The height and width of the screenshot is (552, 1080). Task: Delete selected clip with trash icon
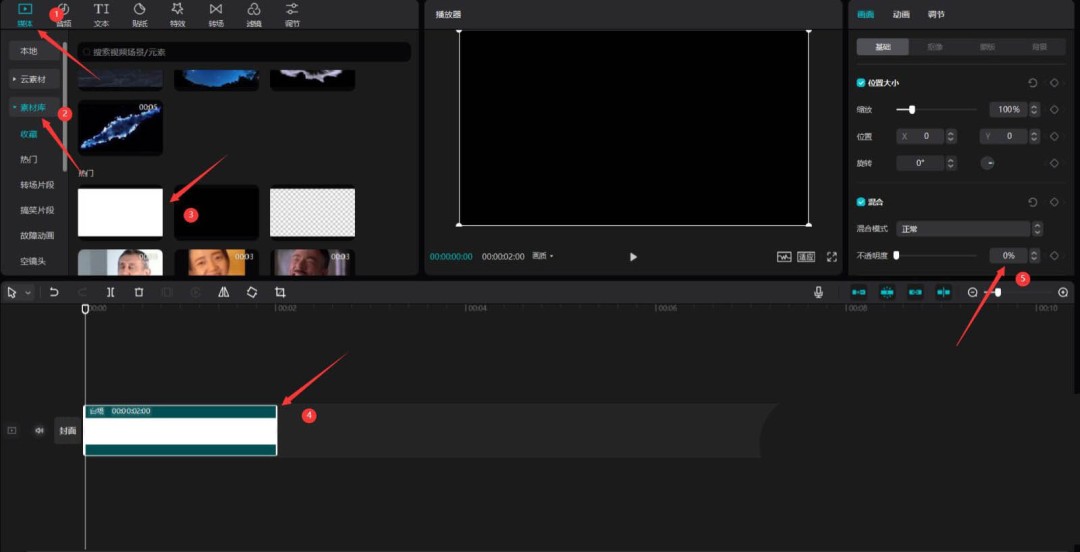coord(139,292)
